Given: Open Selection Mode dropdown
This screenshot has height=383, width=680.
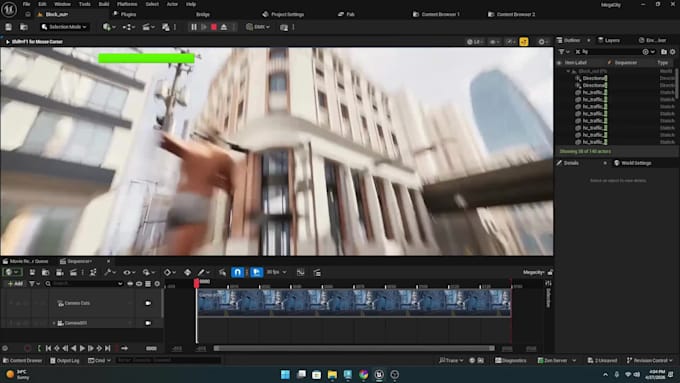Looking at the screenshot, I should pyautogui.click(x=64, y=27).
